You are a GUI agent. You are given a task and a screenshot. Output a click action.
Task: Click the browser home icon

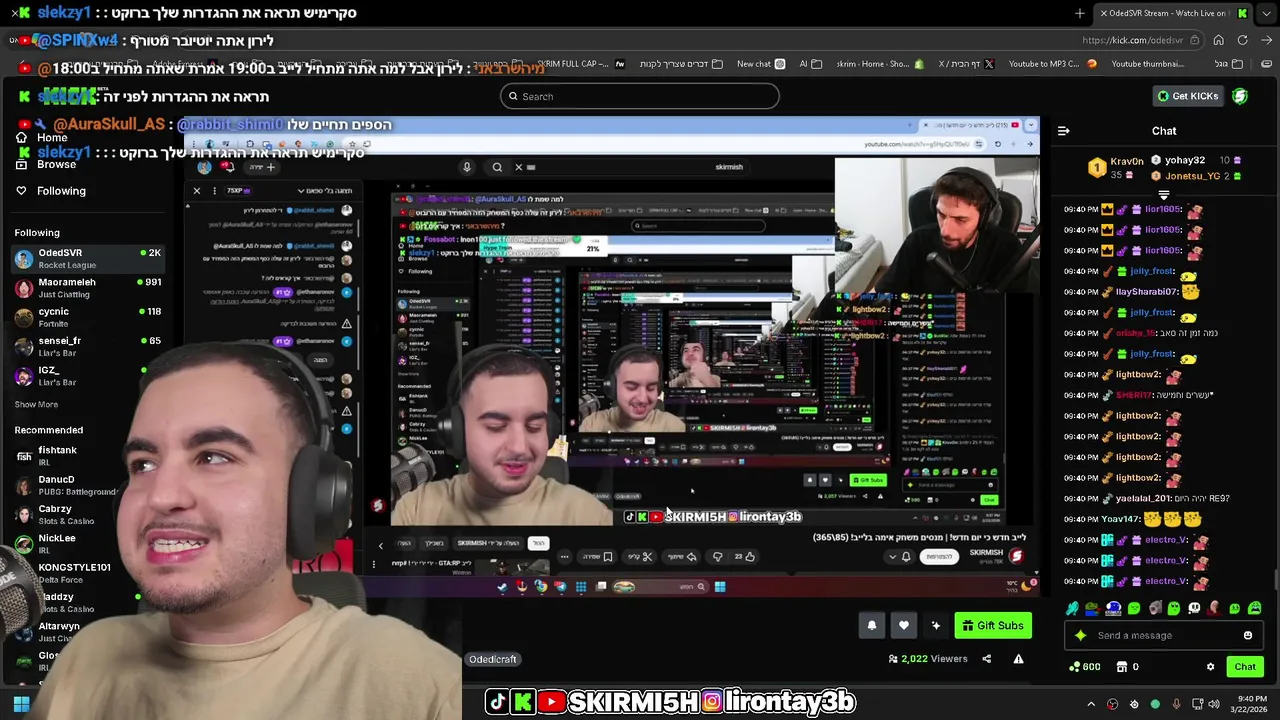pos(1218,40)
